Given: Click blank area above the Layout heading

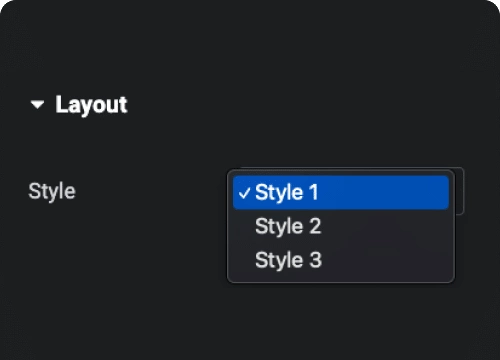Looking at the screenshot, I should pyautogui.click(x=250, y=47).
